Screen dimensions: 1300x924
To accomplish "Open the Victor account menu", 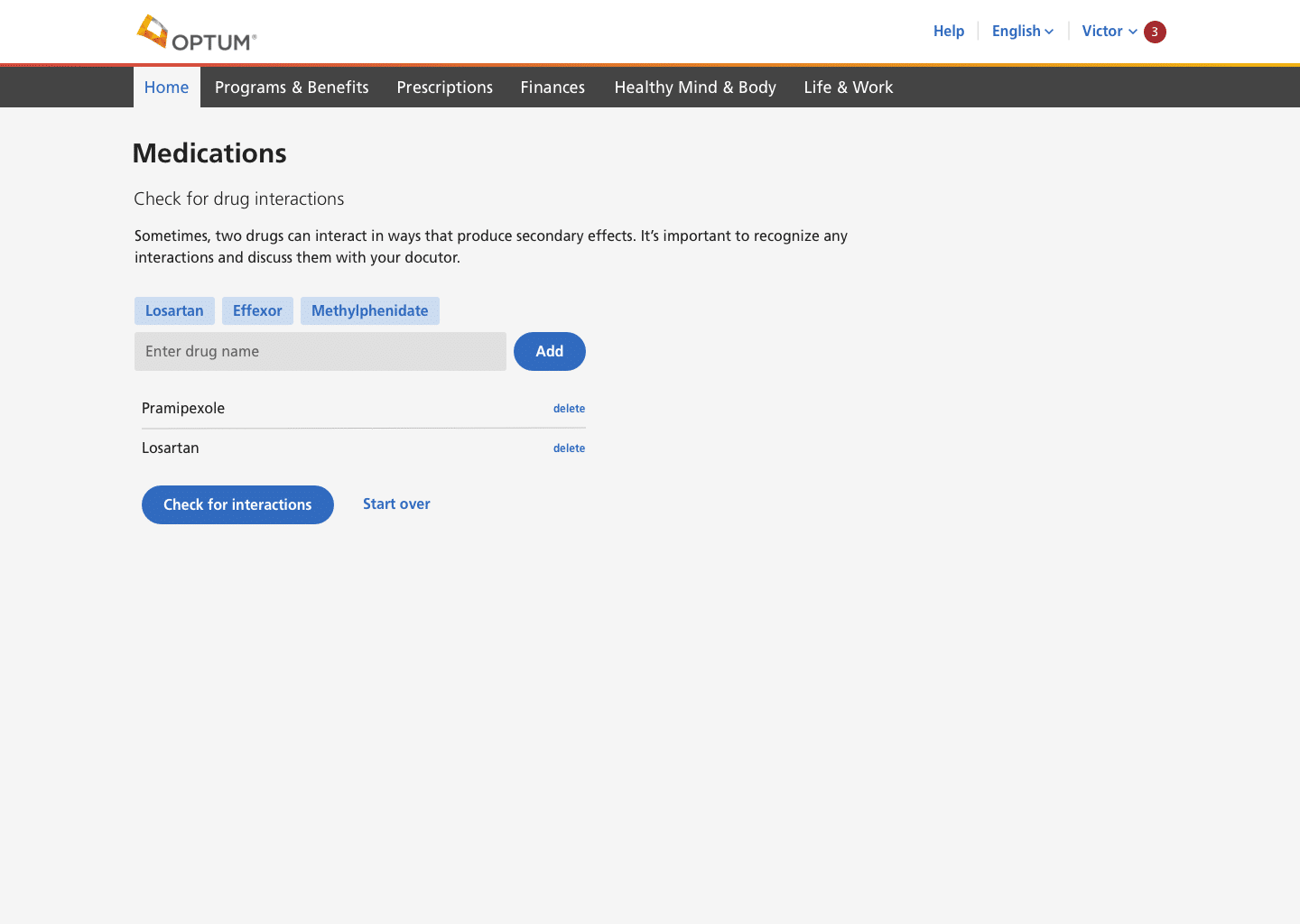I will point(1109,31).
